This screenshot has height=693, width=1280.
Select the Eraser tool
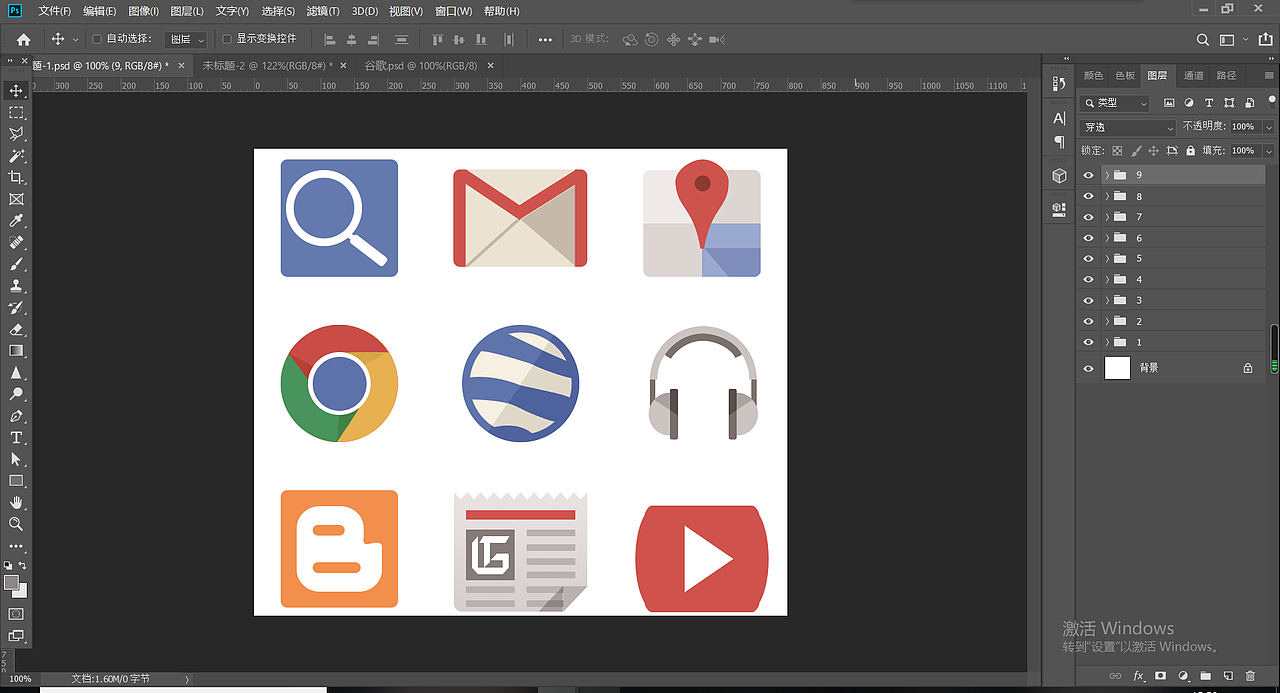[16, 329]
